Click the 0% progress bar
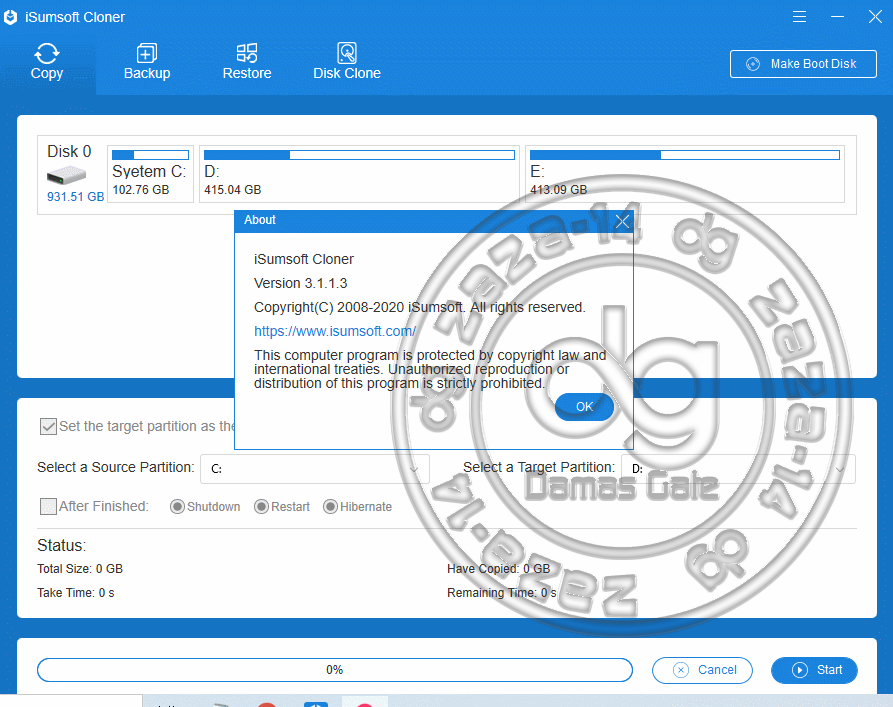This screenshot has height=707, width=893. (x=335, y=670)
